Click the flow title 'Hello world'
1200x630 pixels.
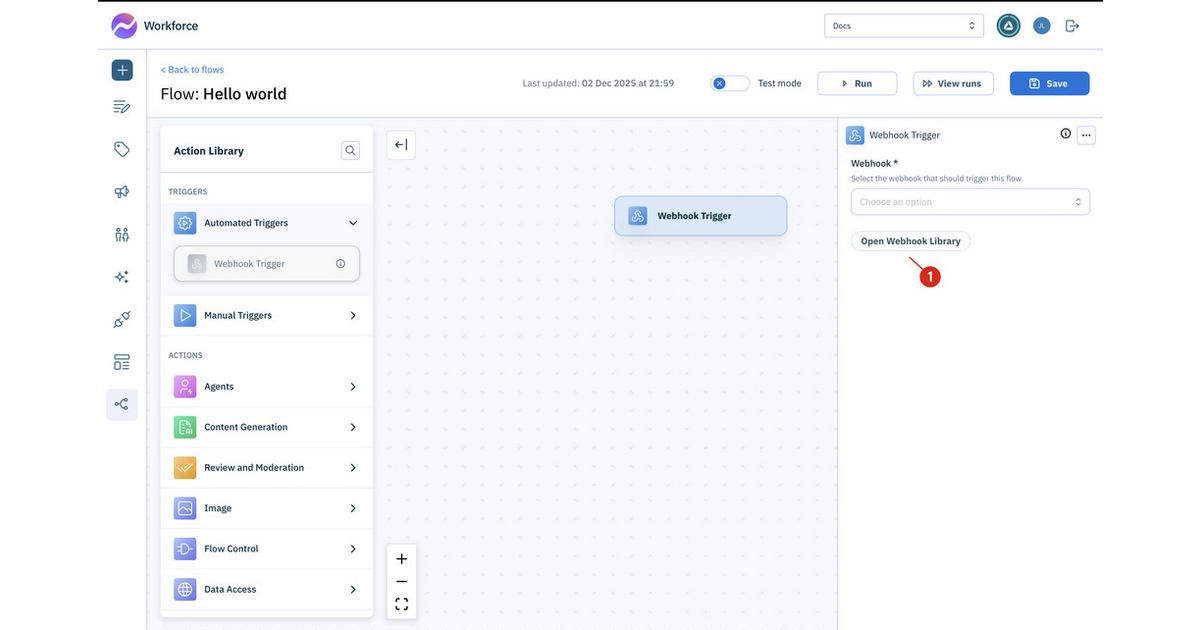coord(245,94)
